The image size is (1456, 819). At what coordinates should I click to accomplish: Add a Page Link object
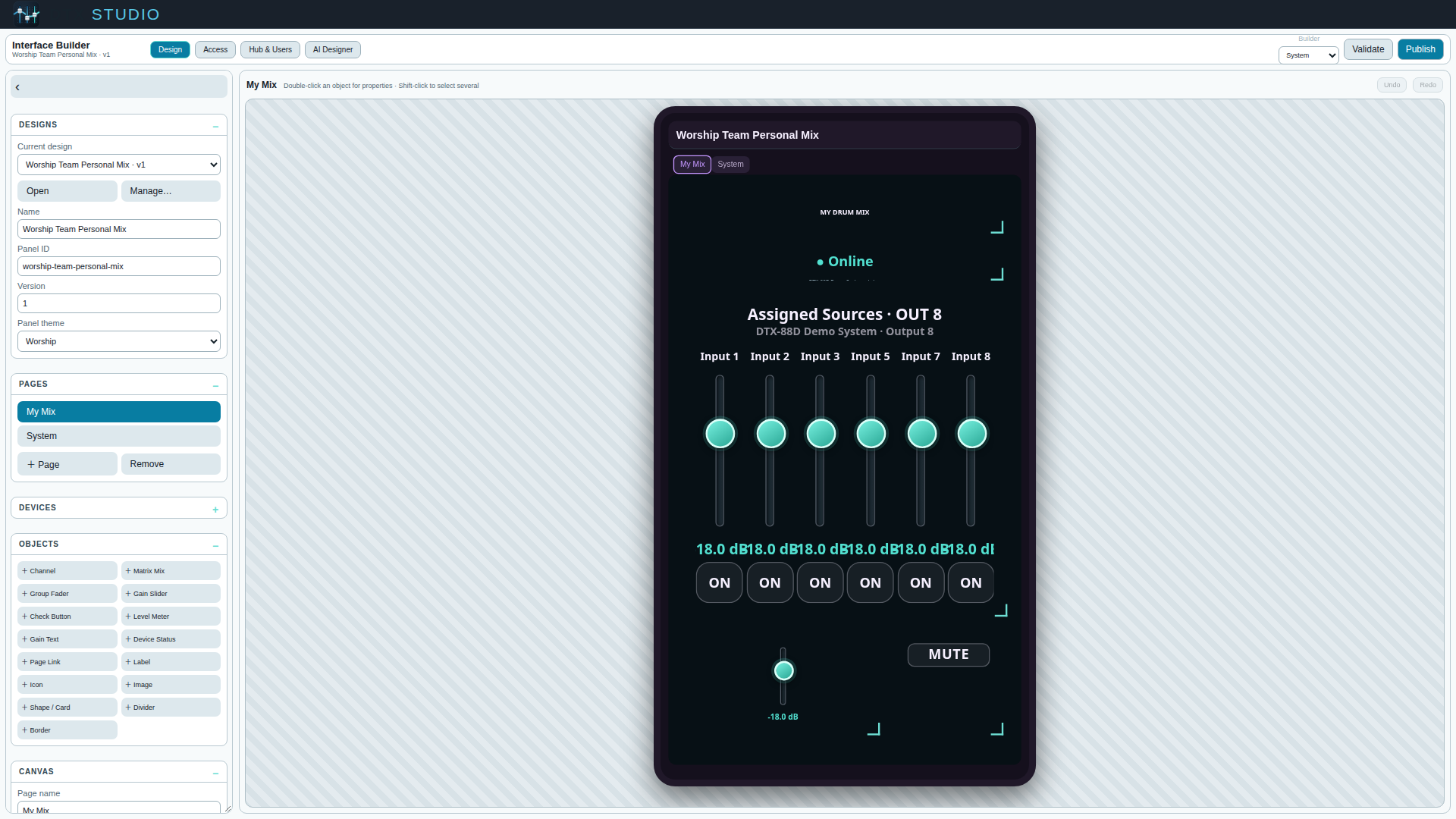[x=67, y=662]
